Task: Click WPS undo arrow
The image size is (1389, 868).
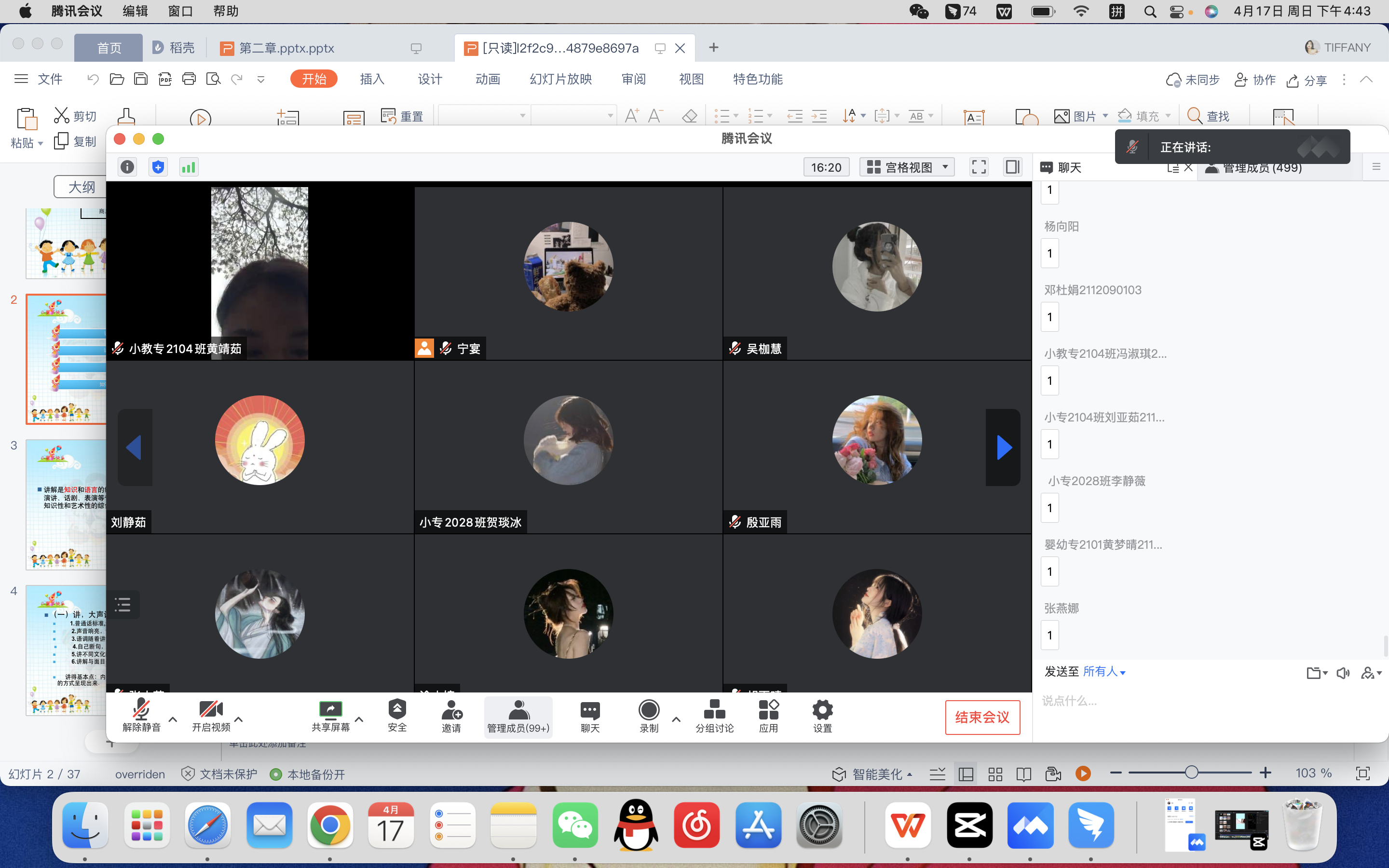Action: pos(93,79)
